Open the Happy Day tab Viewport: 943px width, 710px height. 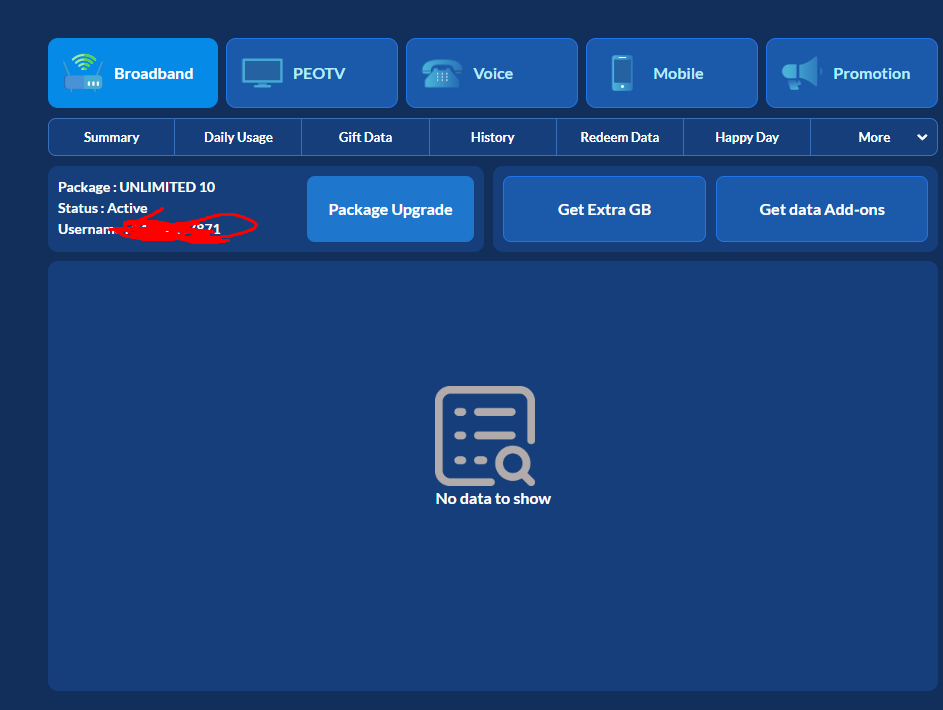point(747,137)
